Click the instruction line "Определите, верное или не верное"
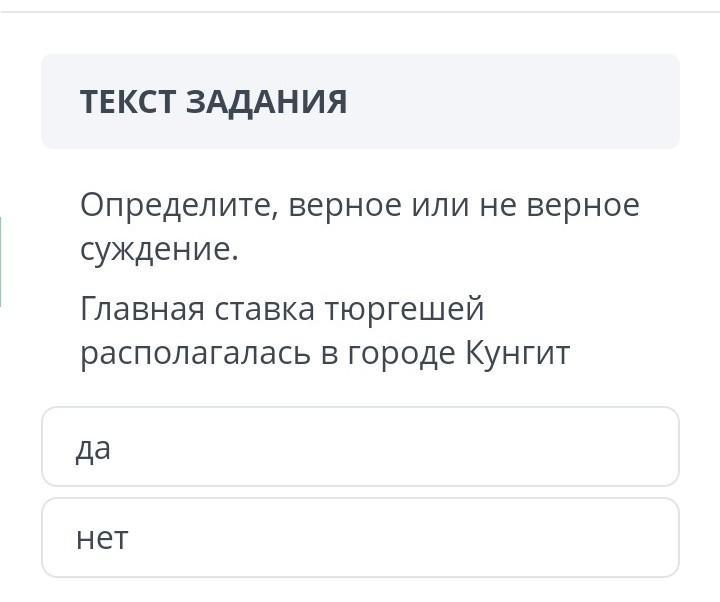Image resolution: width=720 pixels, height=602 pixels. (x=359, y=205)
